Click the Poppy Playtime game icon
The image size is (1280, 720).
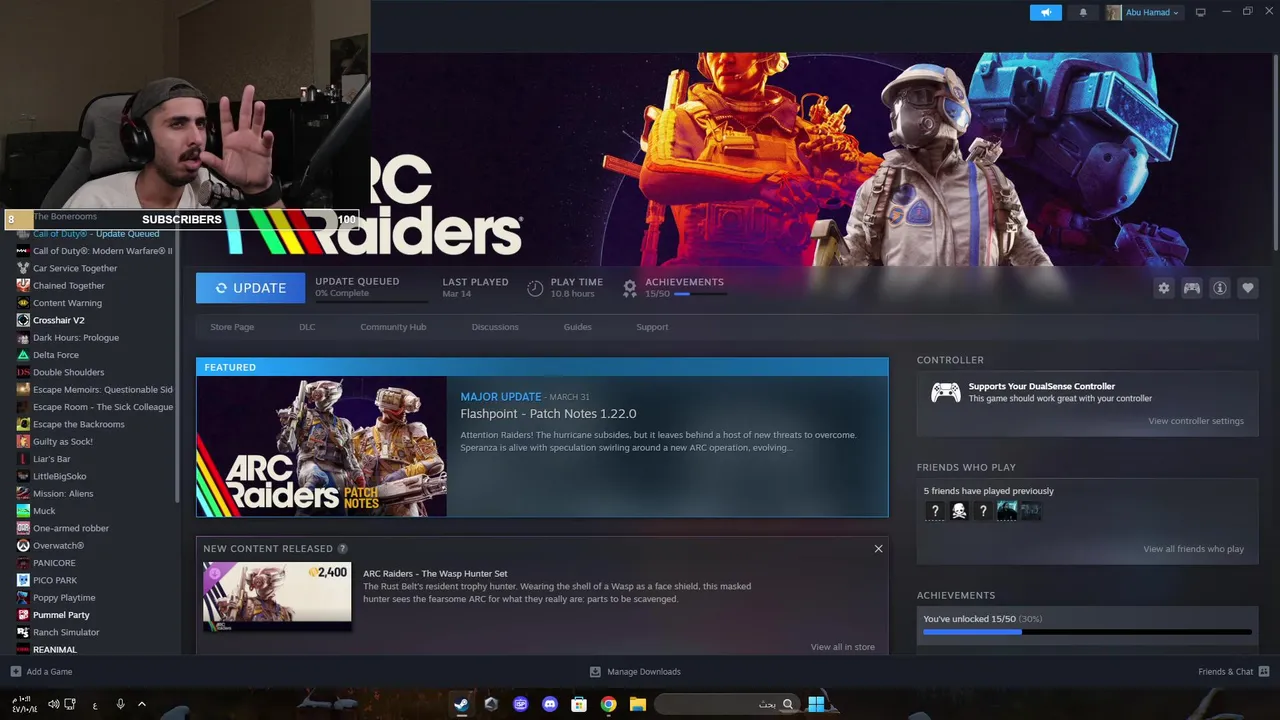pyautogui.click(x=23, y=598)
